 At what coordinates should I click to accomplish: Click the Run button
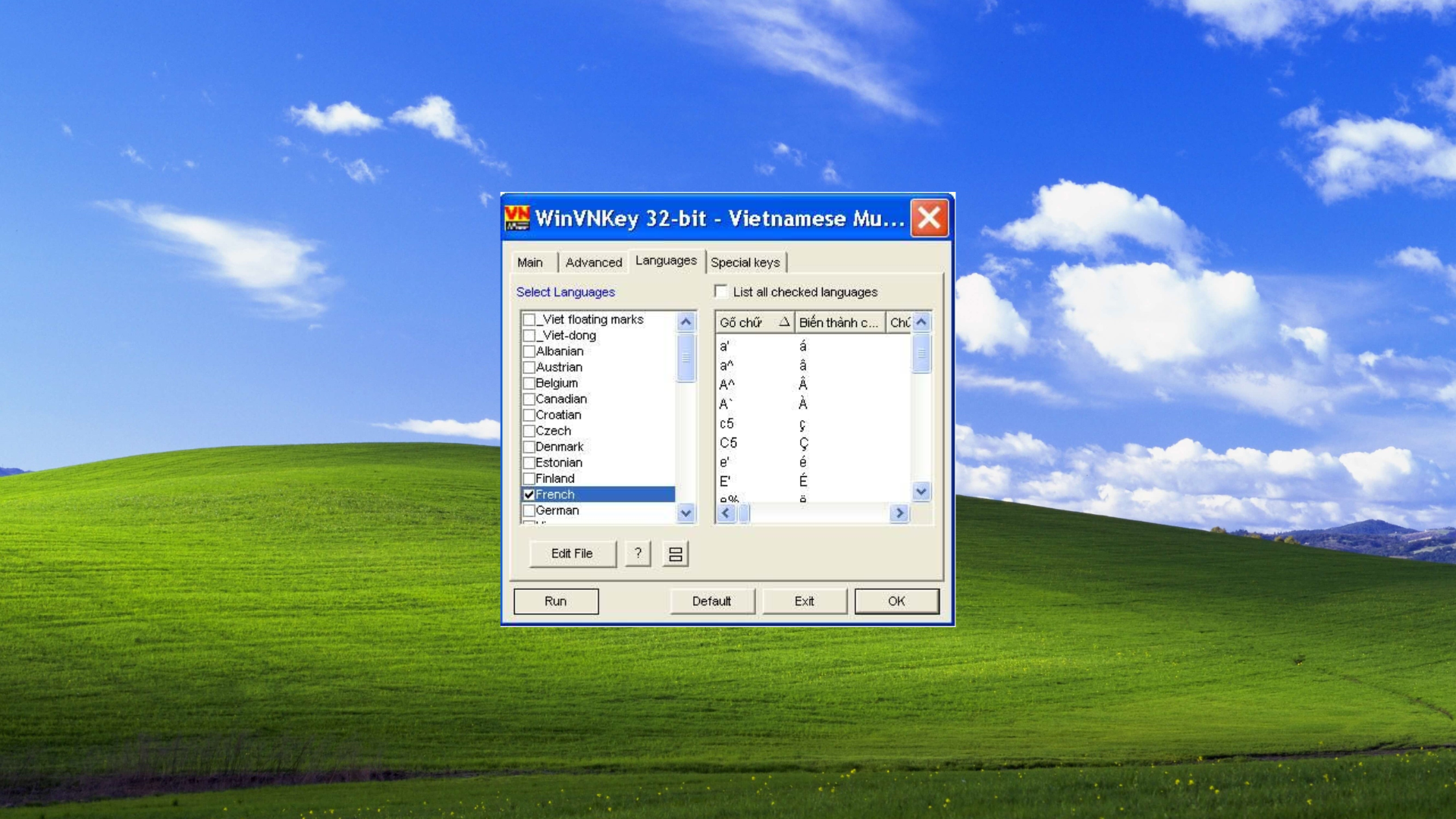(x=556, y=601)
